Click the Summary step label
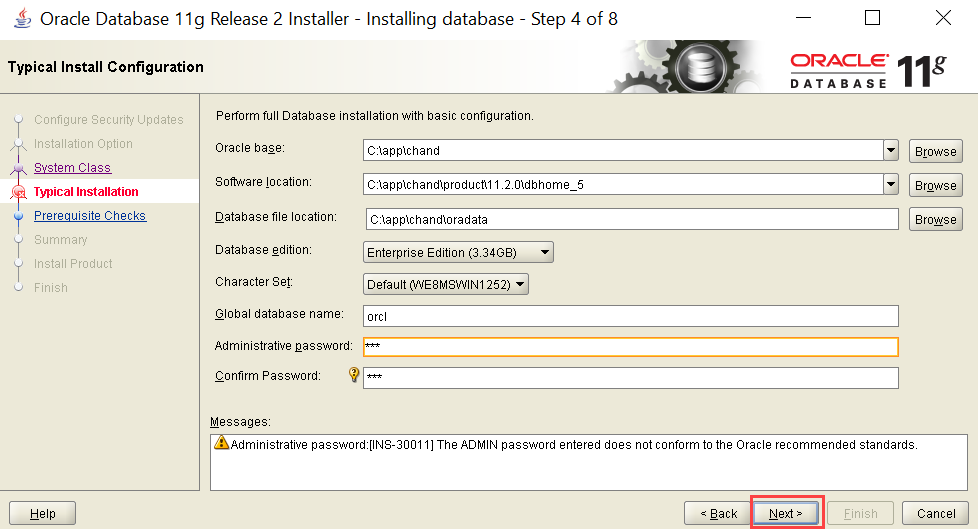Viewport: 979px width, 529px height. coord(61,239)
